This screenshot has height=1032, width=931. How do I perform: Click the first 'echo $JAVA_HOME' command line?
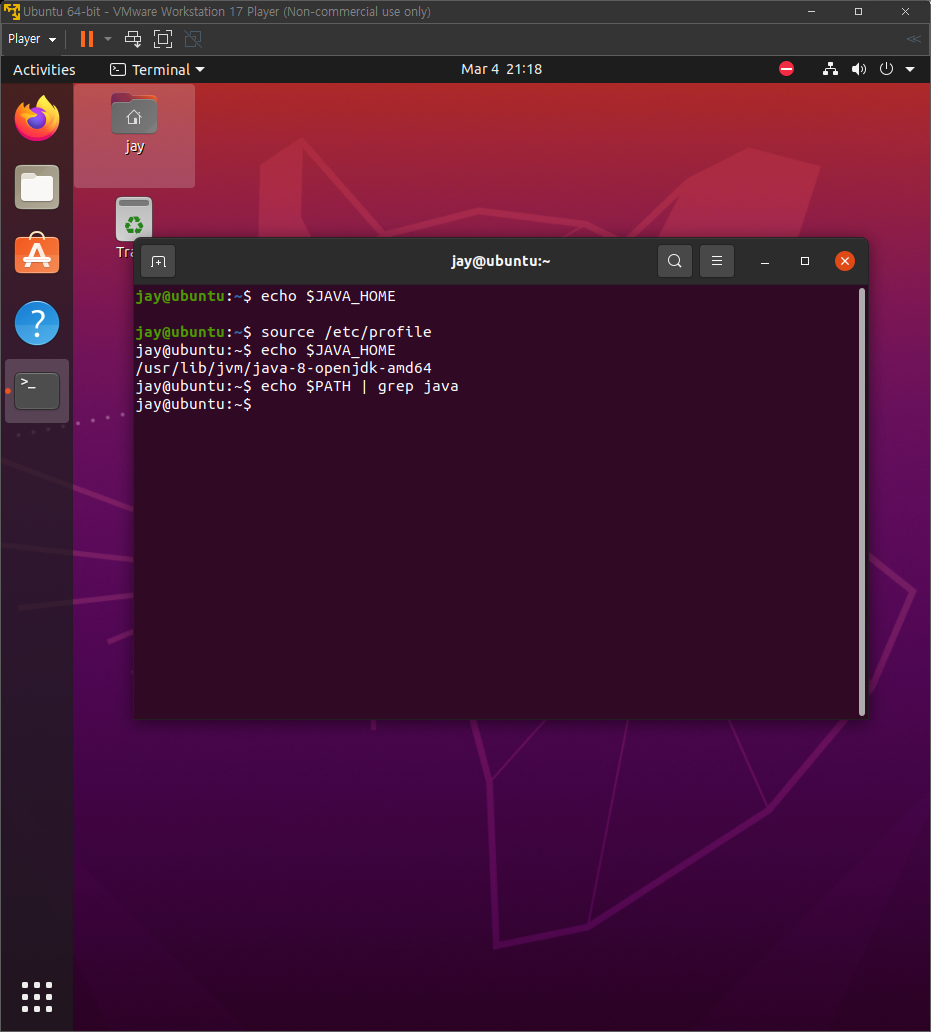click(266, 296)
